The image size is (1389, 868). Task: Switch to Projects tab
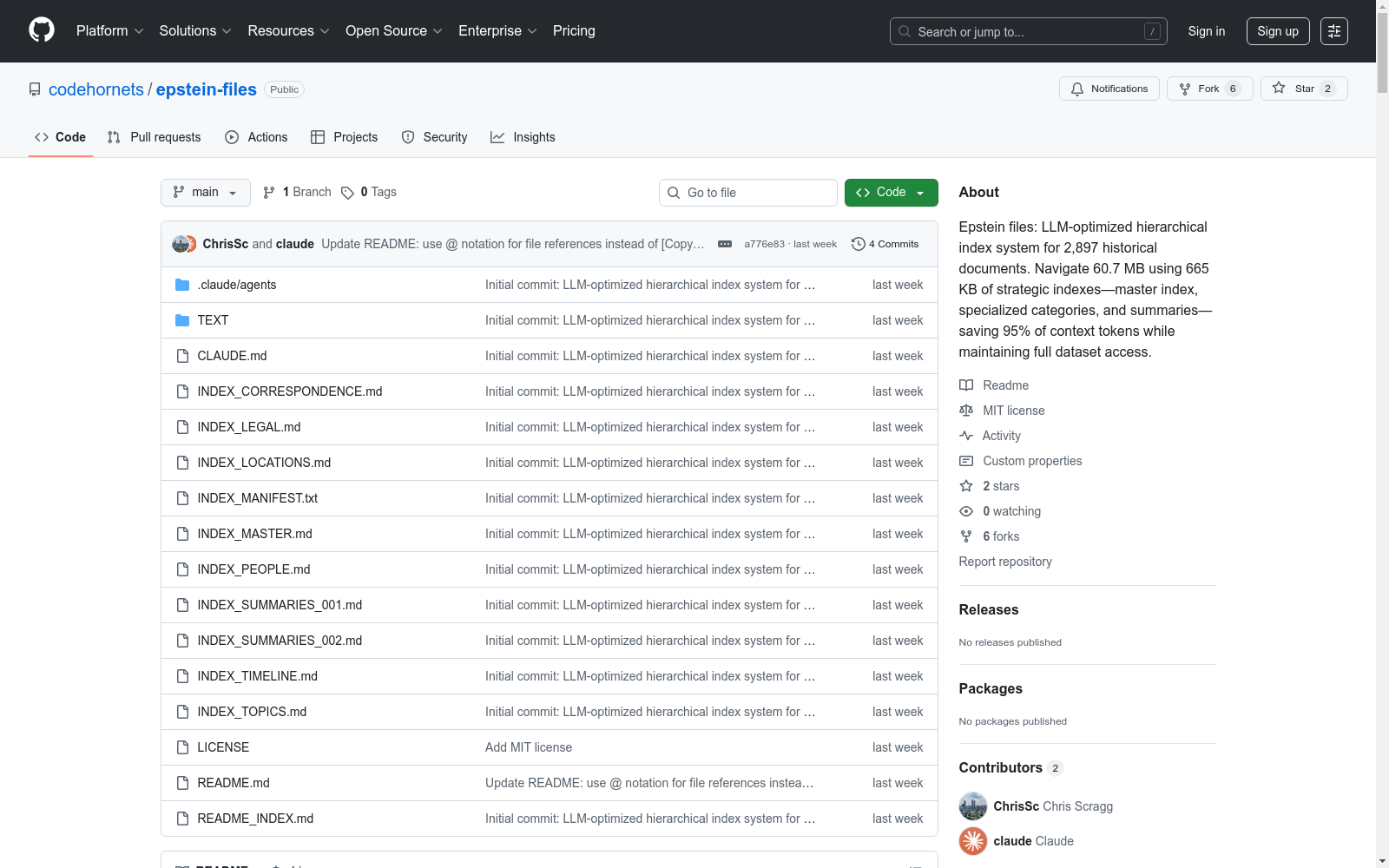[x=345, y=137]
